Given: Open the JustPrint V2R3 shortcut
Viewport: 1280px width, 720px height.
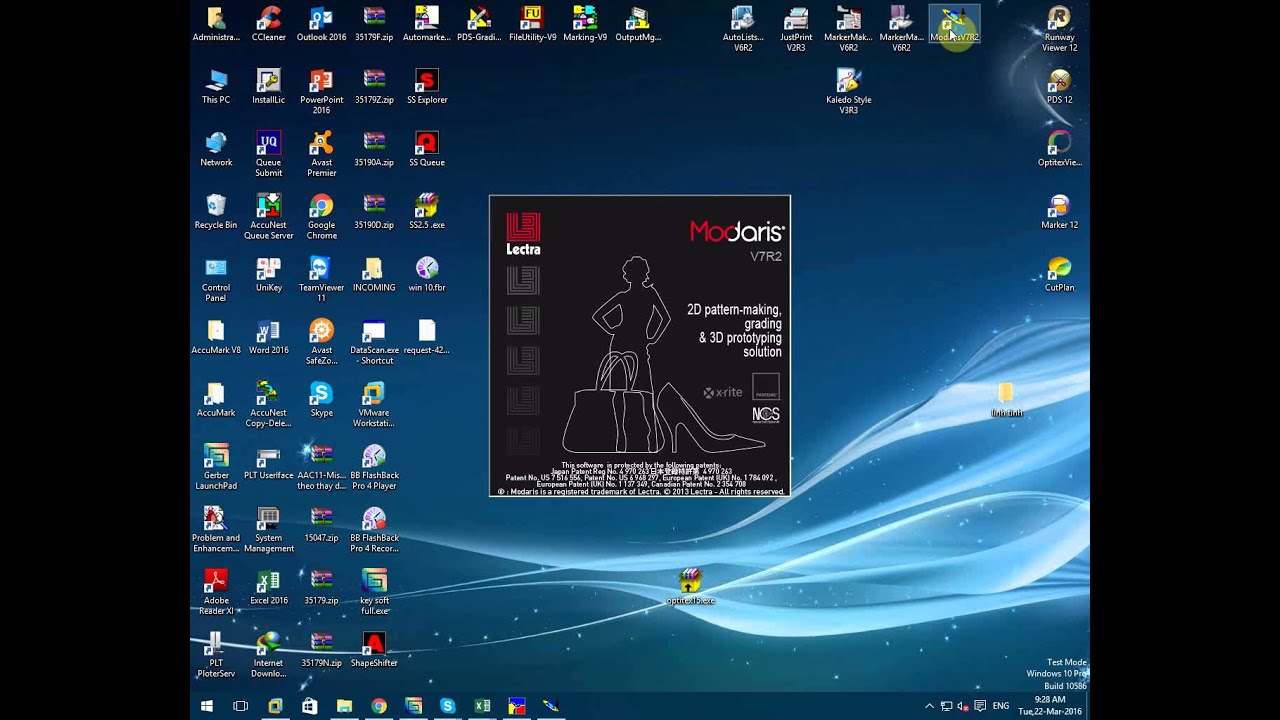Looking at the screenshot, I should pos(796,29).
